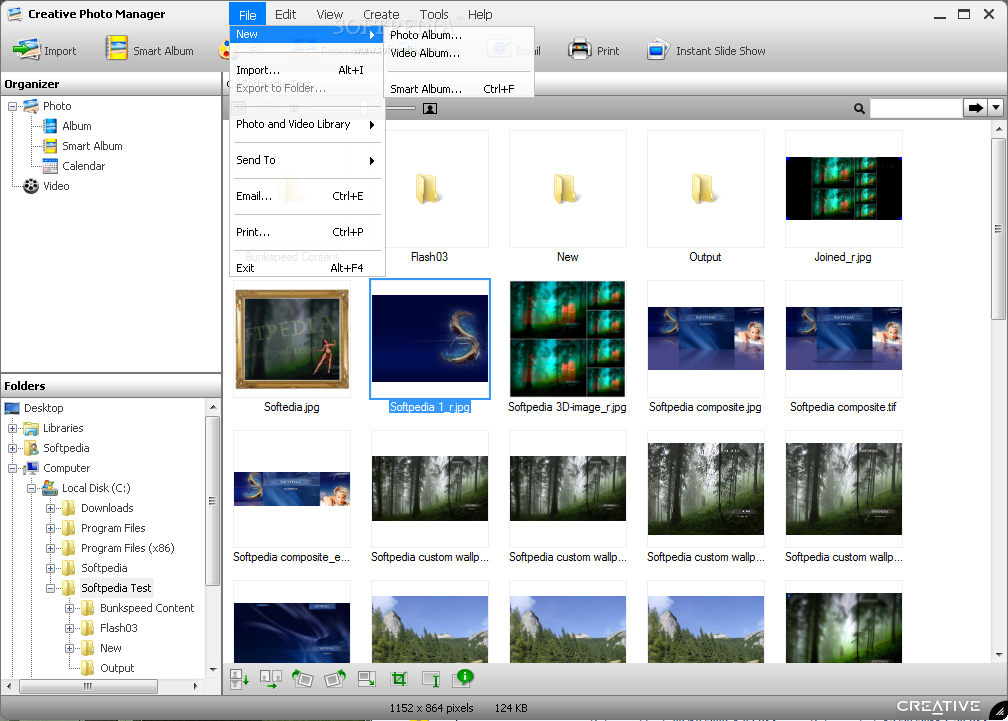Choose Email... from the File menu
This screenshot has height=721, width=1008.
[307, 196]
